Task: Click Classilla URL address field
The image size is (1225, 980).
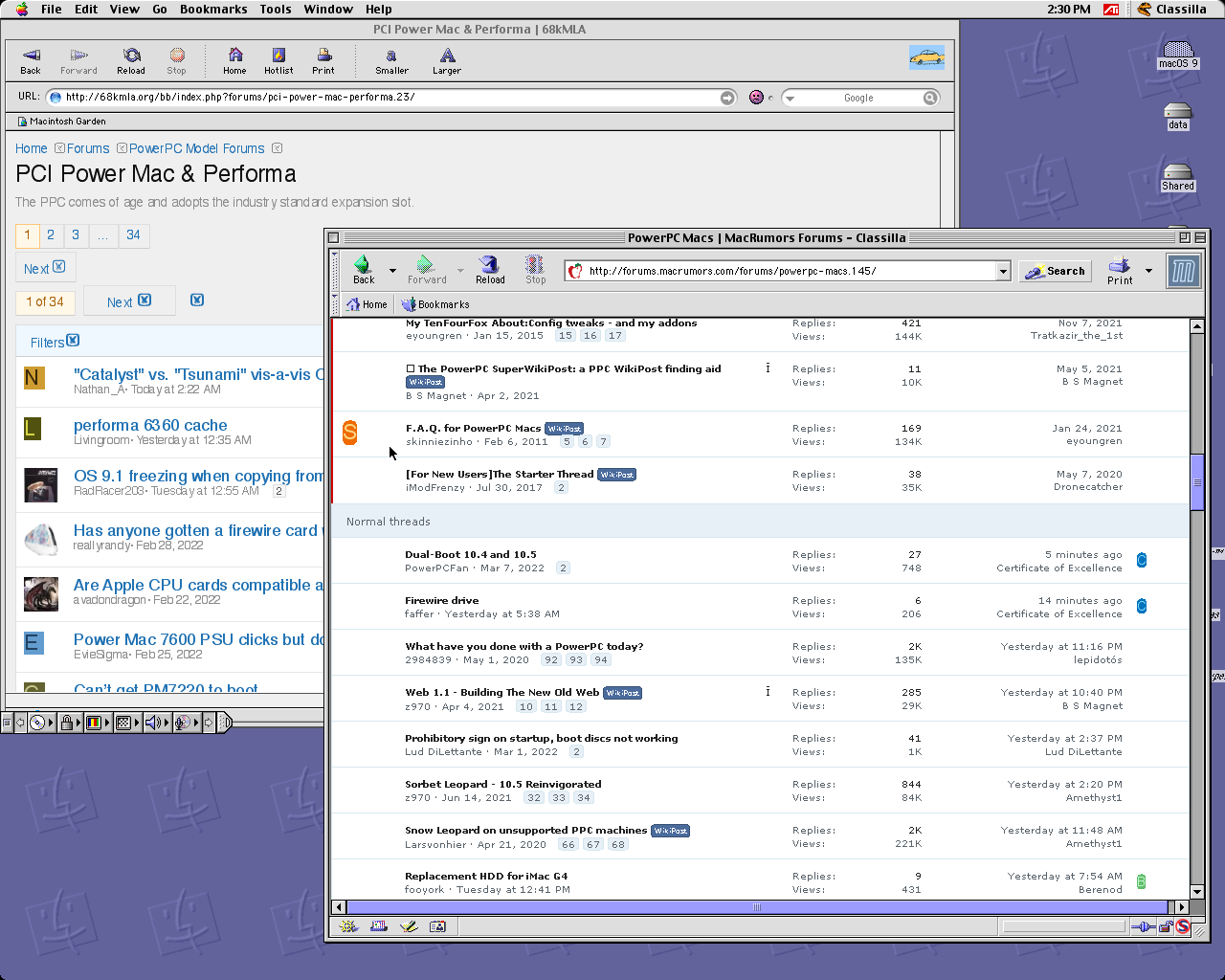Action: (x=790, y=271)
